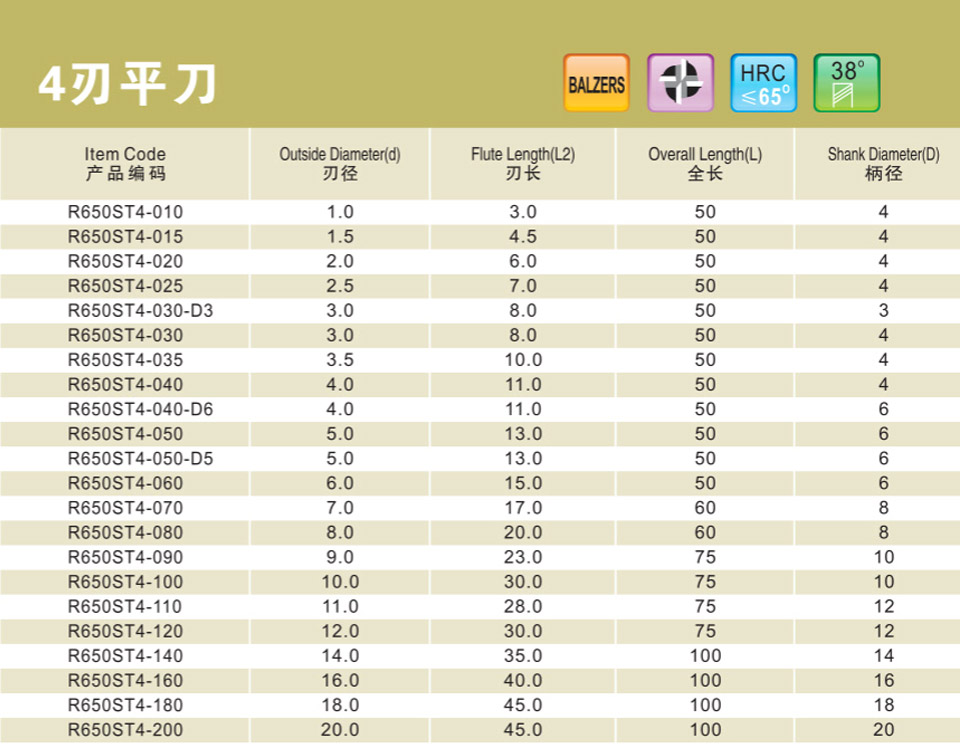Click the orange BALZERS coating icon
This screenshot has height=748, width=960.
(596, 83)
